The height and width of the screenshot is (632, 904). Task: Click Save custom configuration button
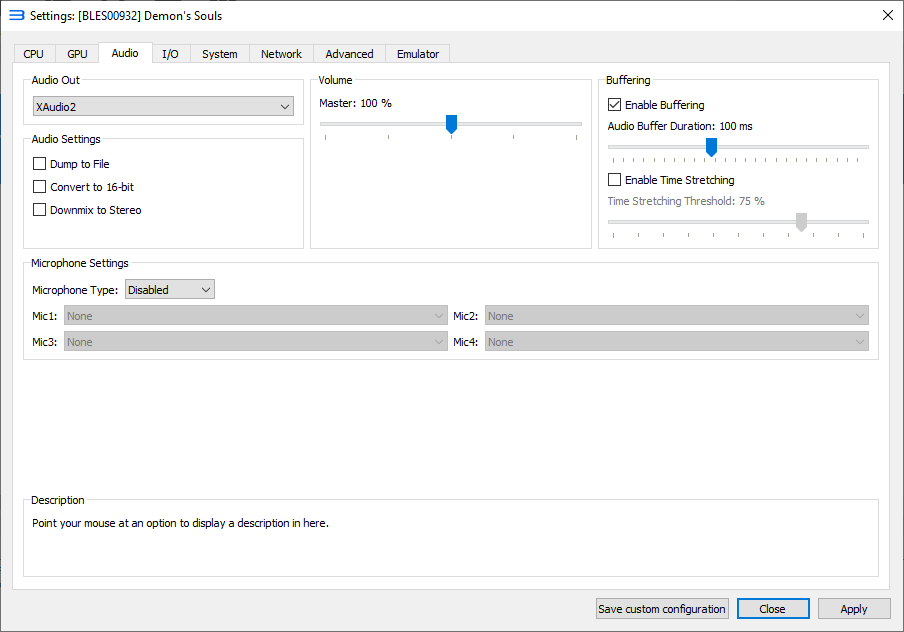[662, 609]
